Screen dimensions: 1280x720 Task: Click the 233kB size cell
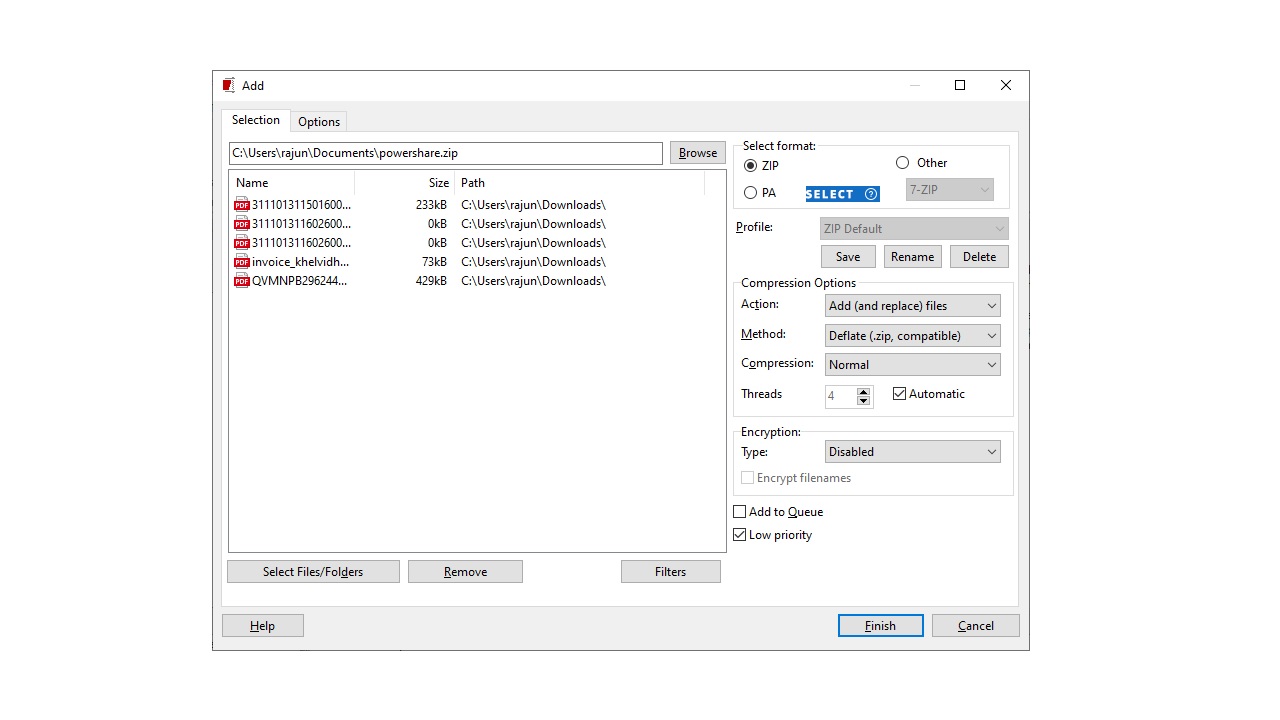tap(432, 205)
